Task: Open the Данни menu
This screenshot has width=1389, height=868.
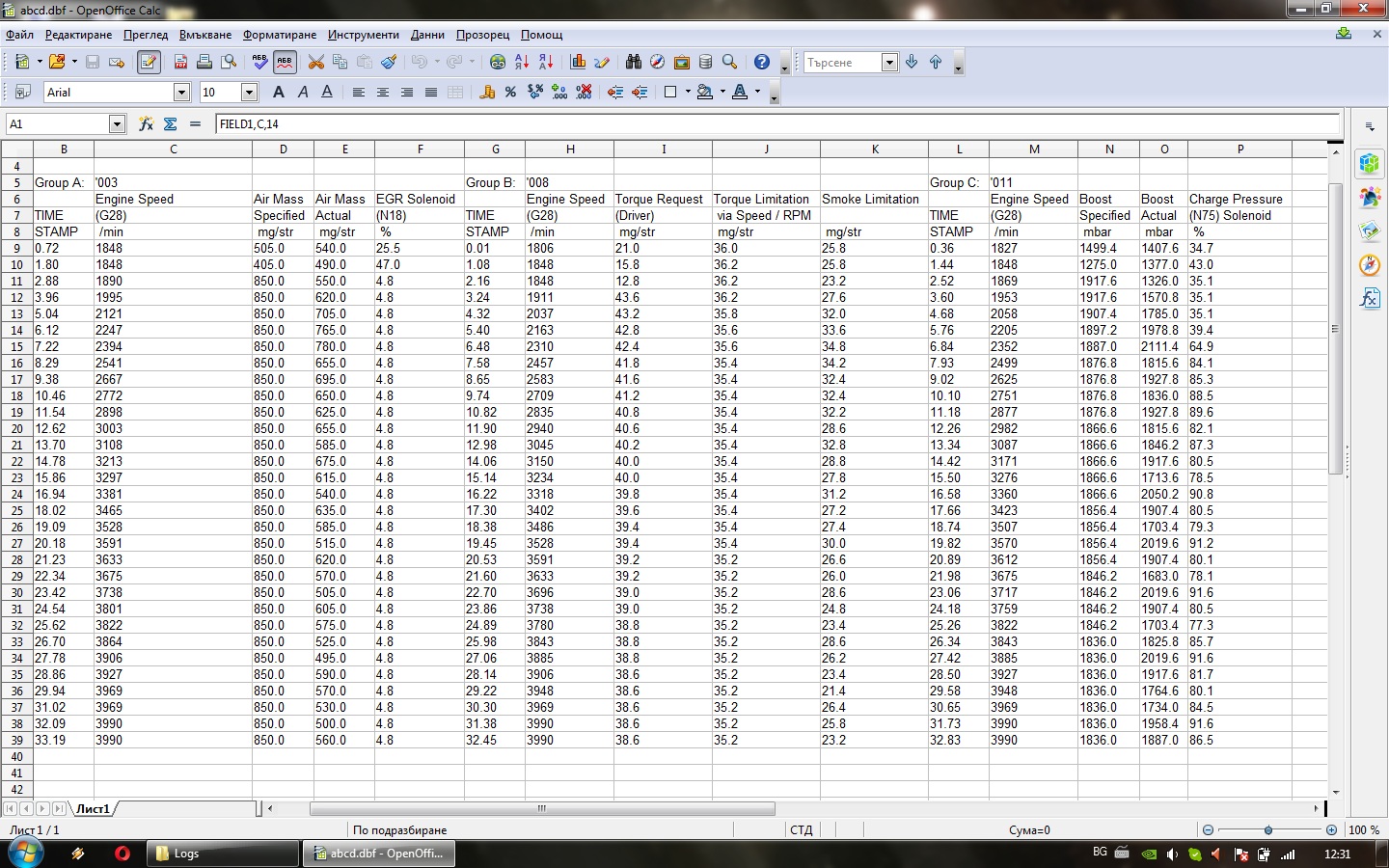Action: (427, 35)
